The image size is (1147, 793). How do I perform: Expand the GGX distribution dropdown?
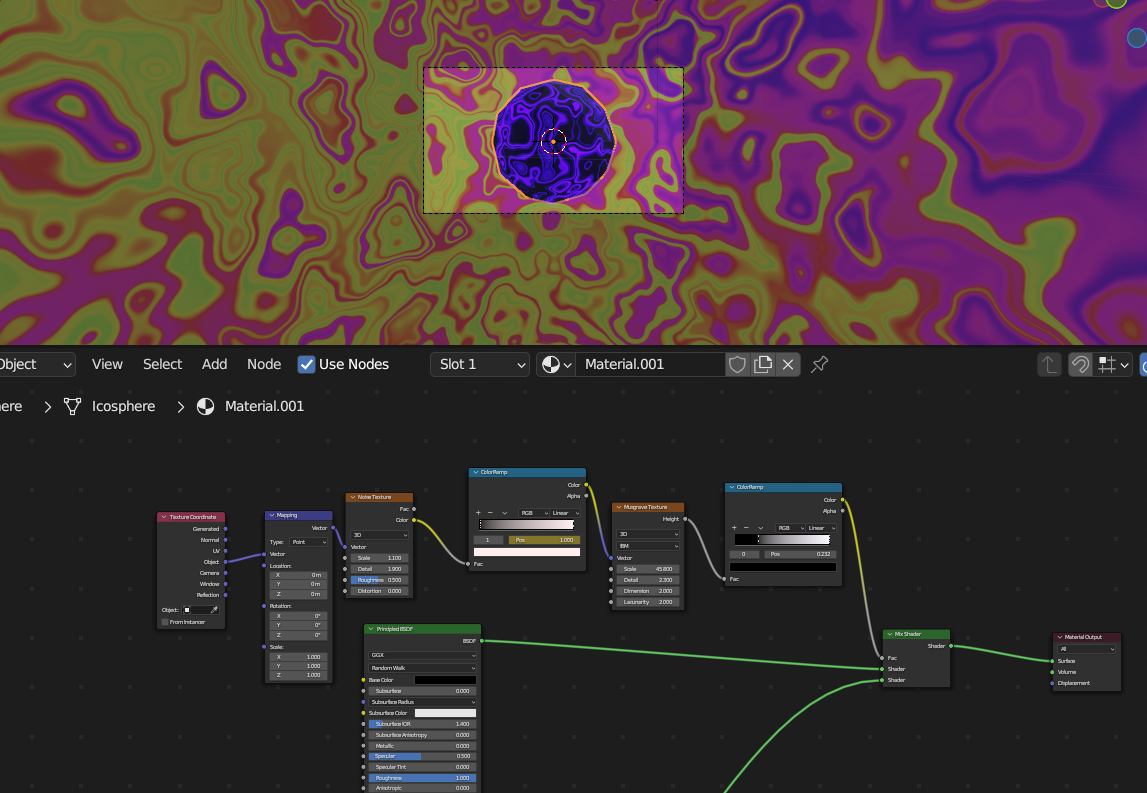pos(422,655)
